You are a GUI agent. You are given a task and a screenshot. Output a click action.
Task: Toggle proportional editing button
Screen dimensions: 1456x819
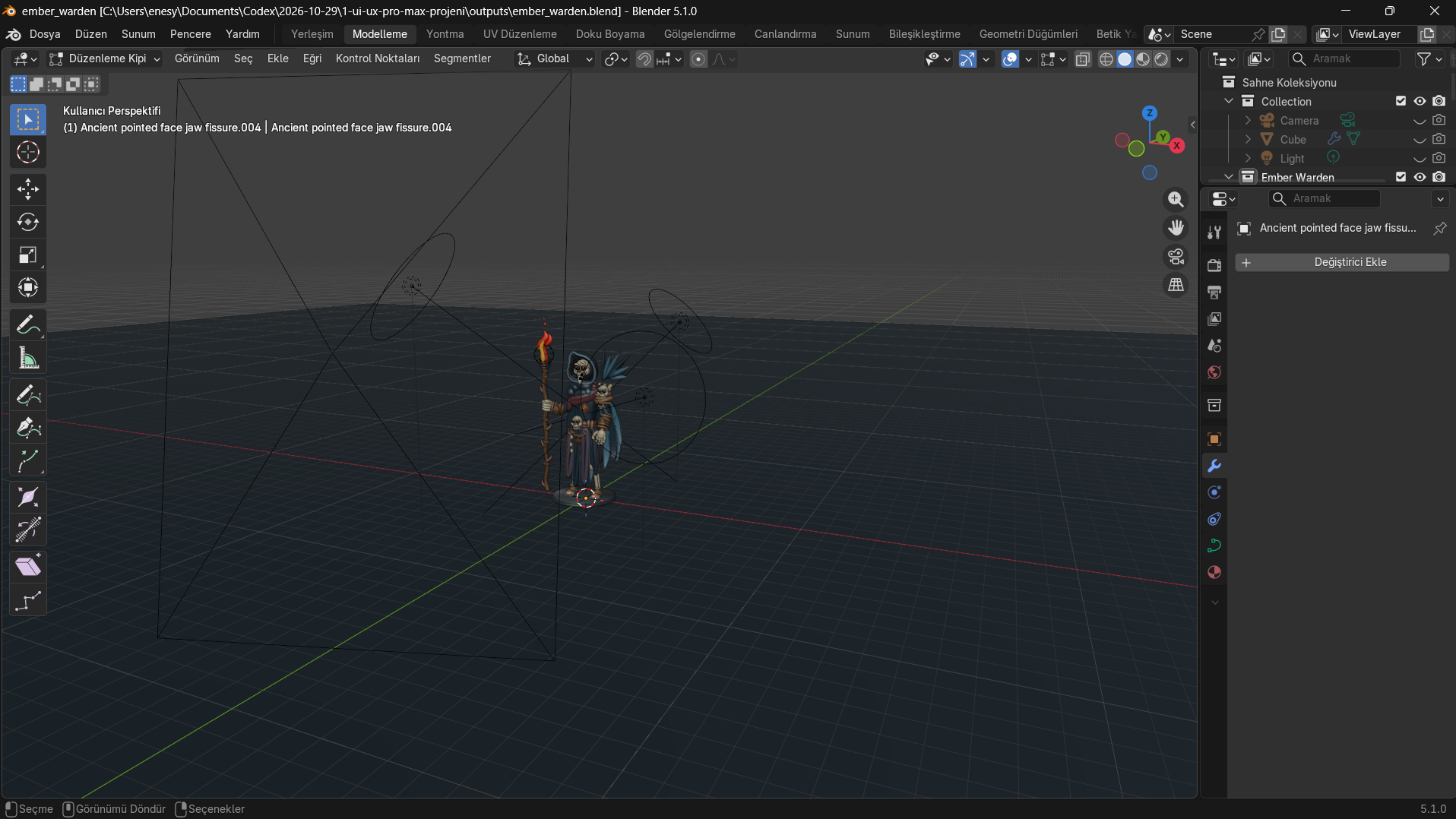pos(698,58)
